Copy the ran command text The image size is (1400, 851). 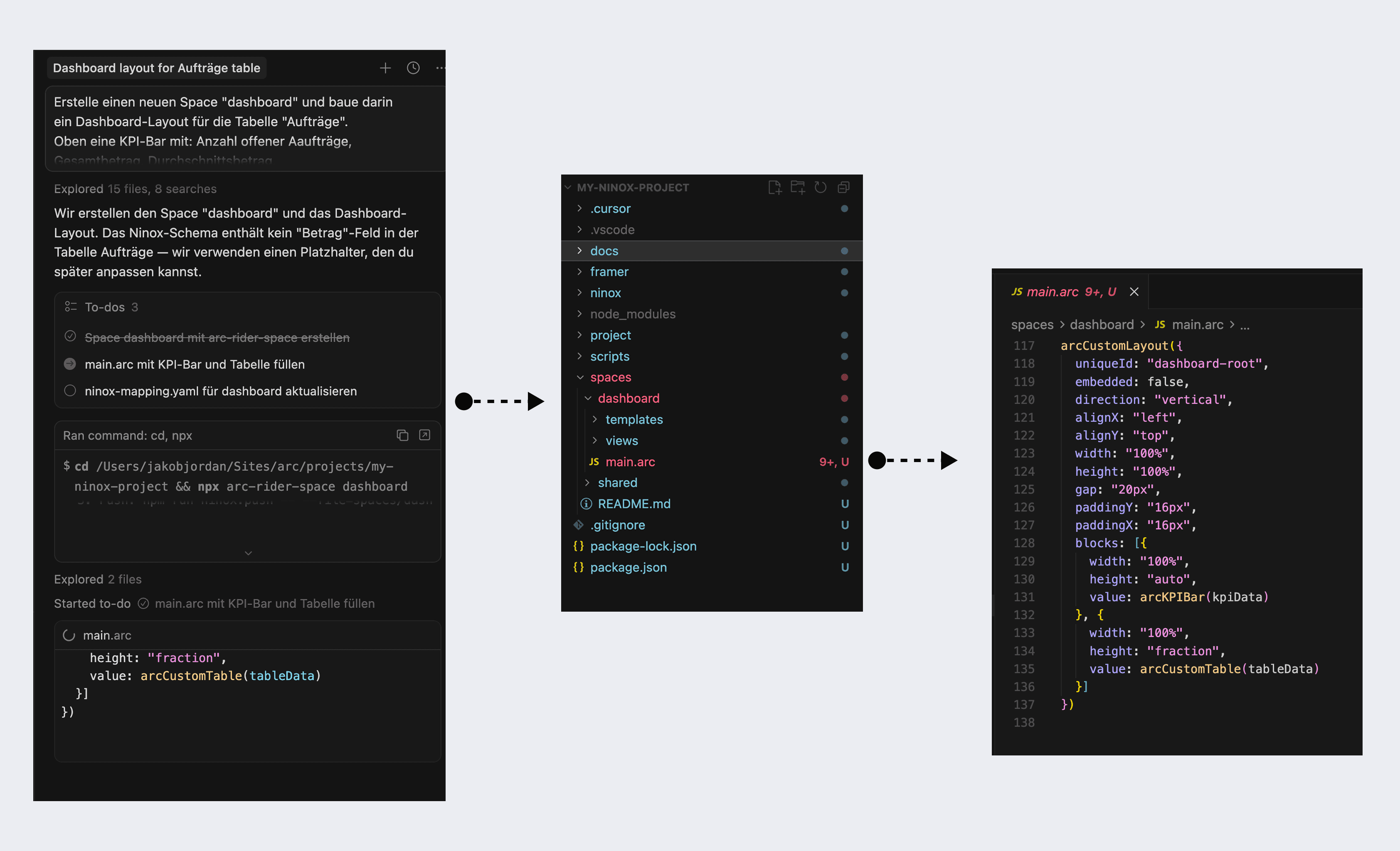[x=402, y=435]
